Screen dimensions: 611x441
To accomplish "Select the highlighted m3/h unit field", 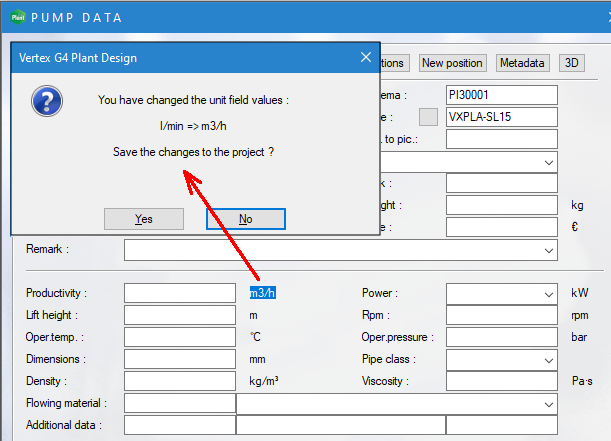I will click(x=263, y=293).
